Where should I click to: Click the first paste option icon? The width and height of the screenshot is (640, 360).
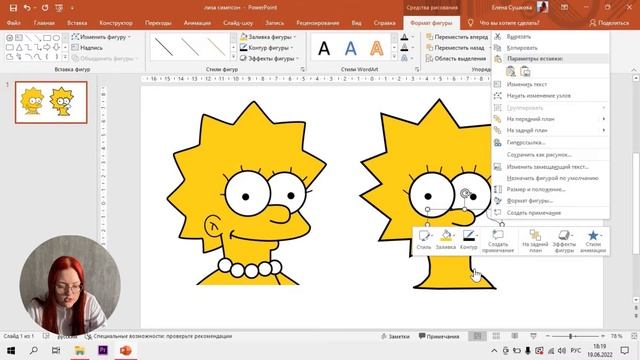[511, 71]
